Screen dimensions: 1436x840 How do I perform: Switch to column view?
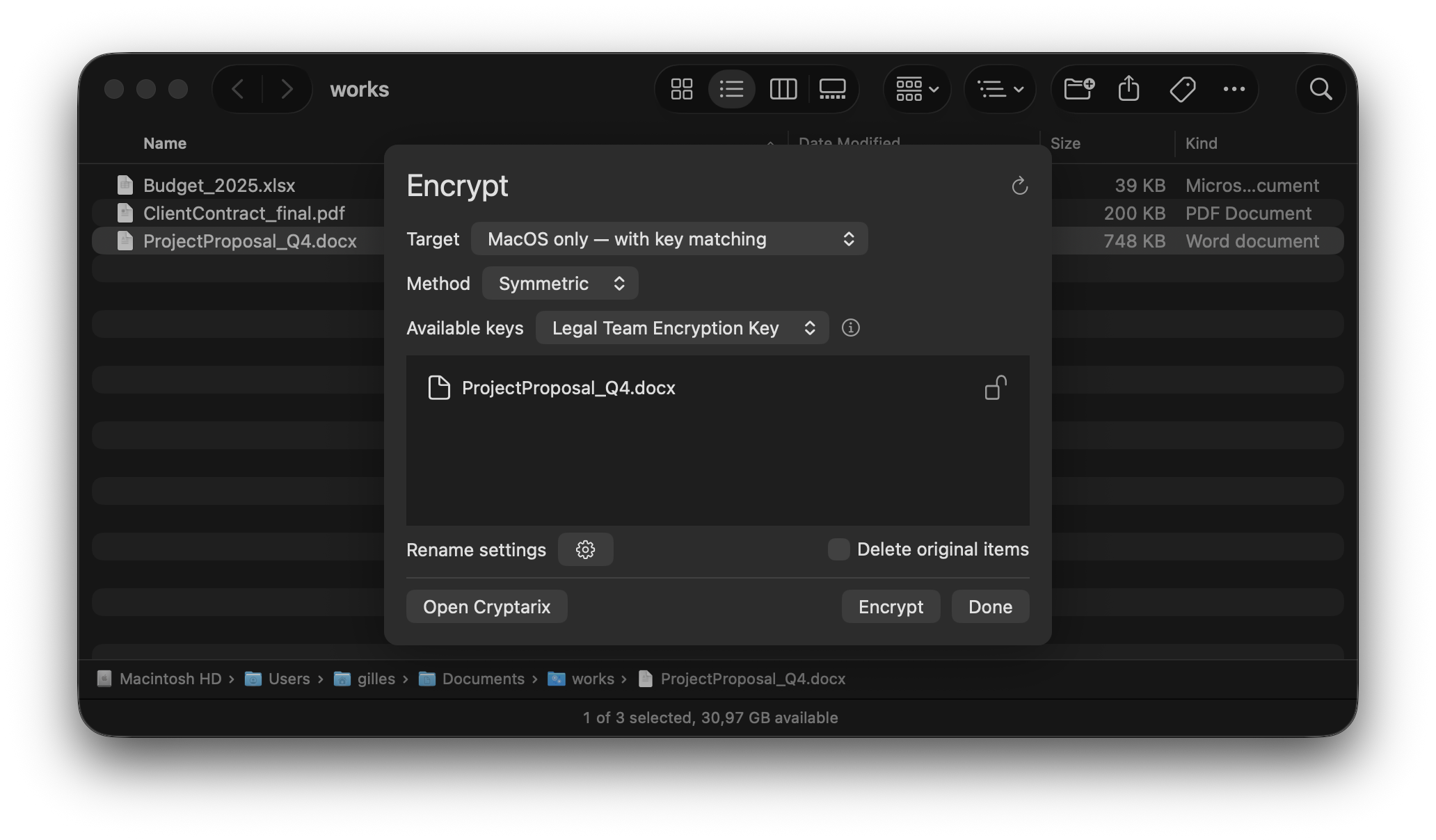(x=783, y=89)
